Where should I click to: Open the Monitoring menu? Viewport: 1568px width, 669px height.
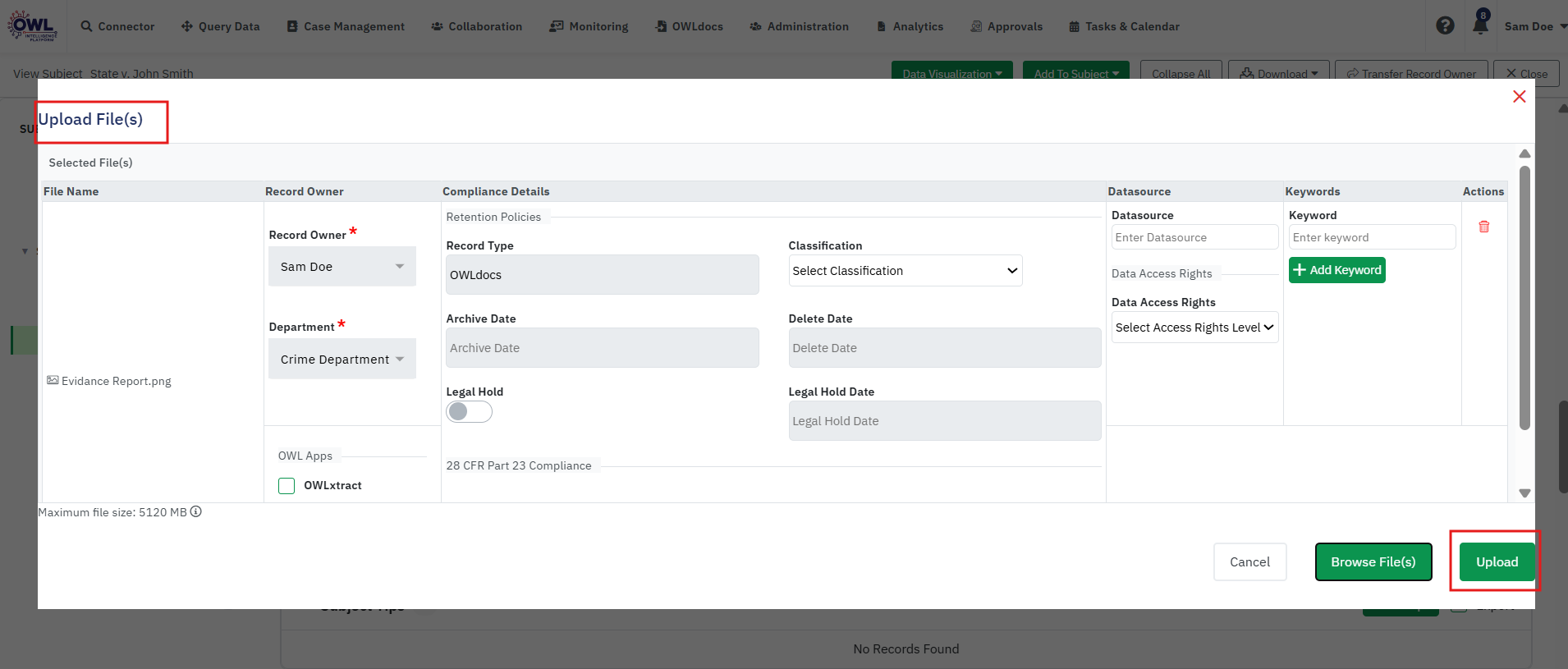point(589,26)
